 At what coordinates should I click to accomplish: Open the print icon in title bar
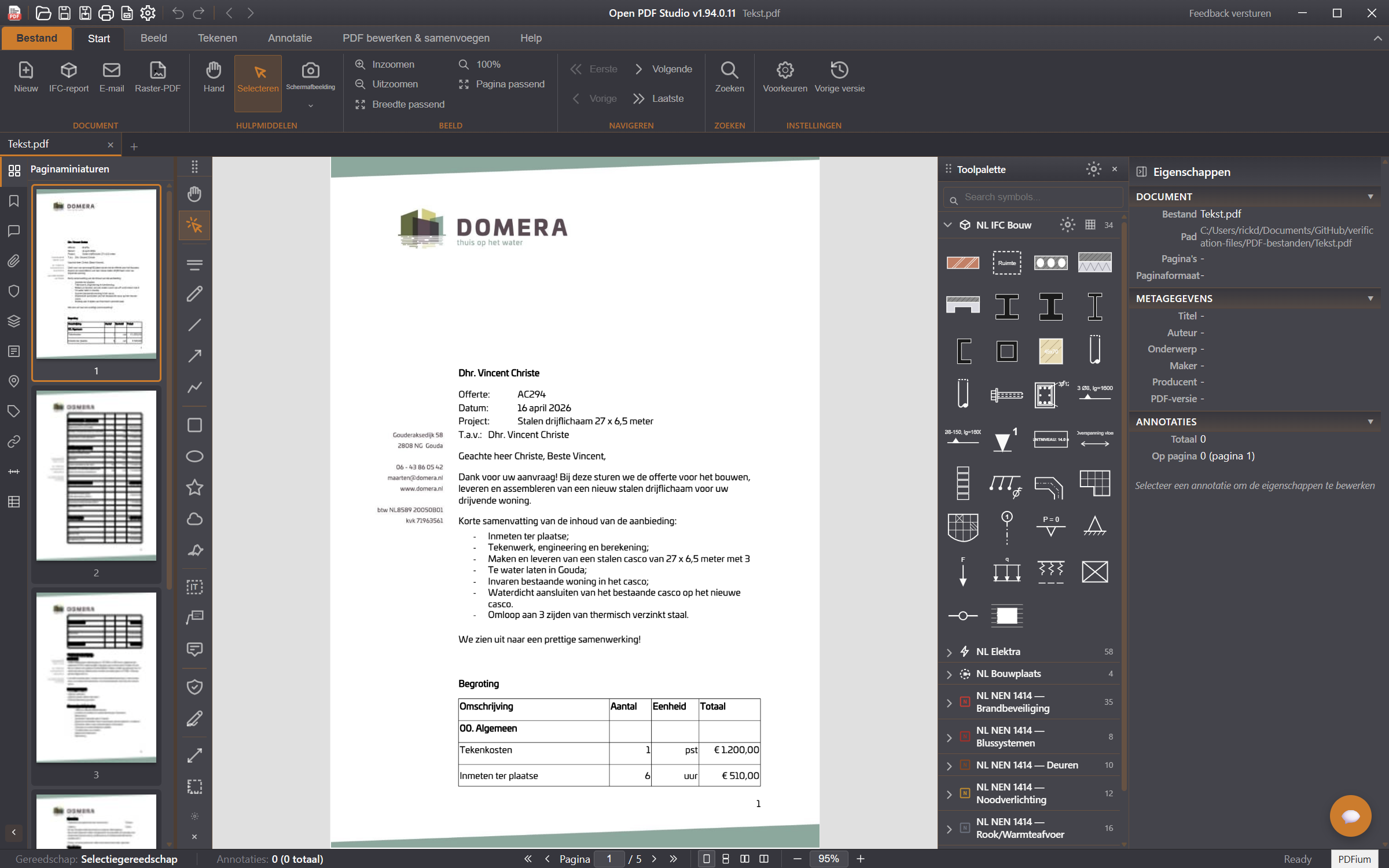(106, 13)
